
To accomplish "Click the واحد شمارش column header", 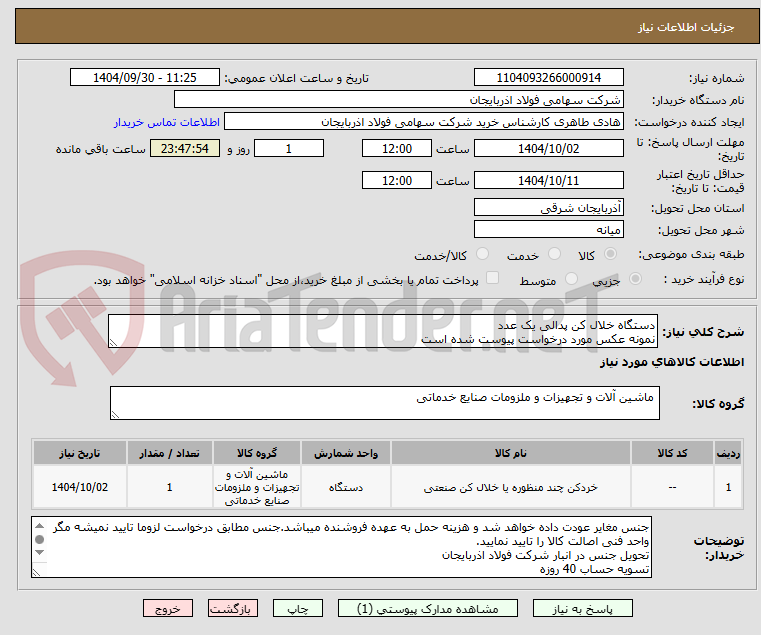I will coord(346,453).
